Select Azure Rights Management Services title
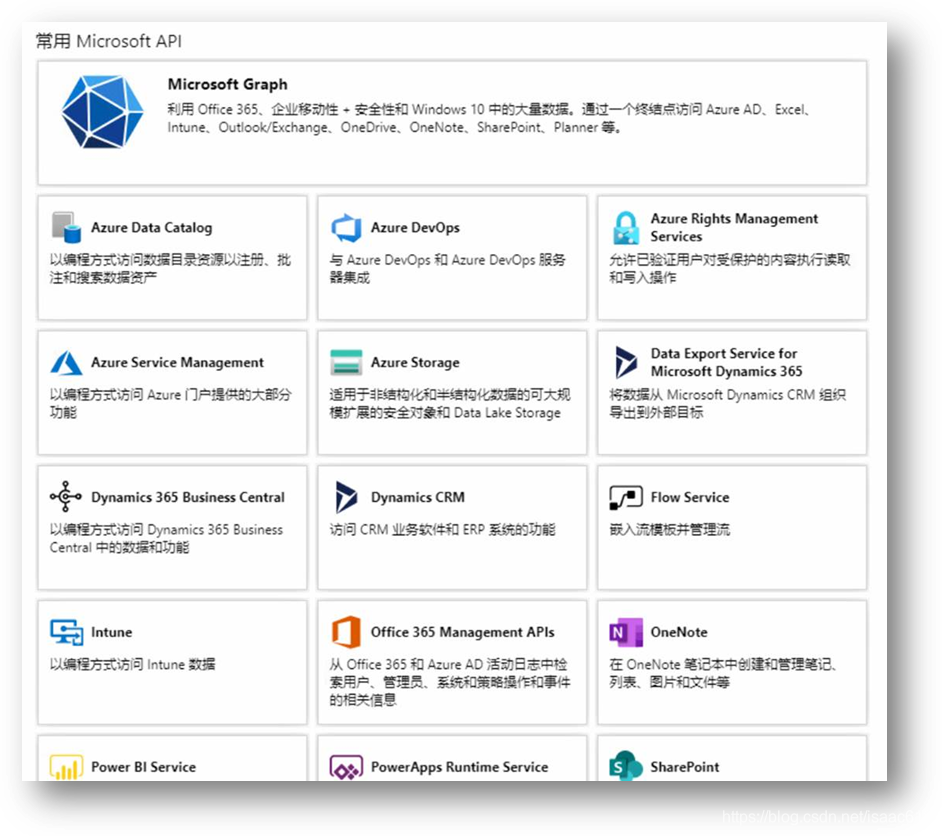The width and height of the screenshot is (942, 836). pos(734,228)
